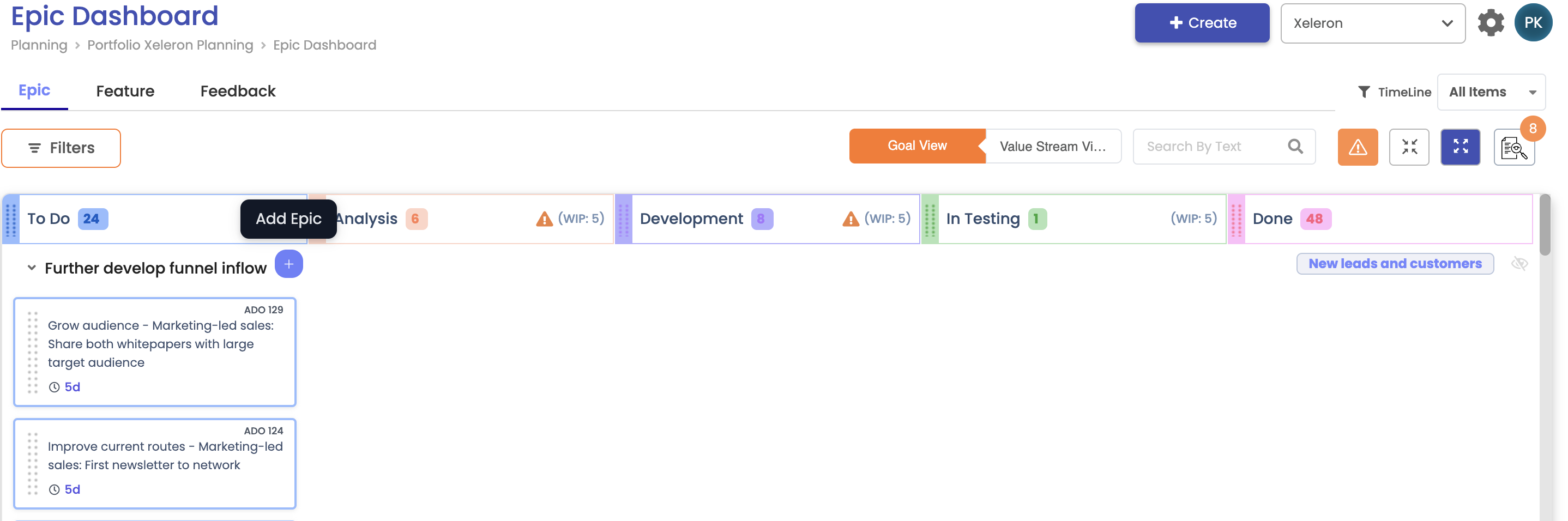Screen dimensions: 1568x521
Task: Switch to Goal View
Action: [916, 146]
